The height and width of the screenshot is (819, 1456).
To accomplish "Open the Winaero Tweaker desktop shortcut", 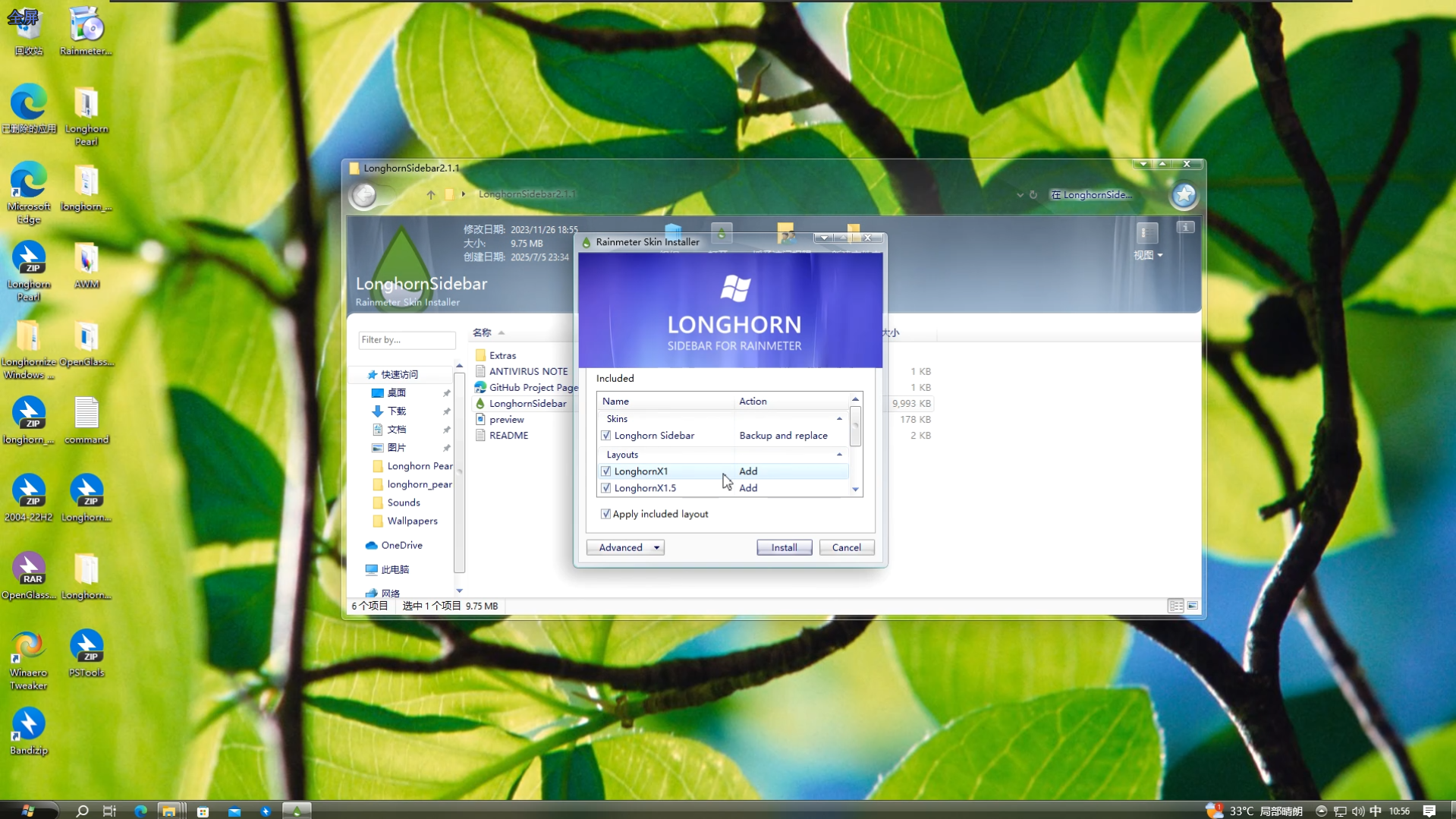I will pos(28,660).
